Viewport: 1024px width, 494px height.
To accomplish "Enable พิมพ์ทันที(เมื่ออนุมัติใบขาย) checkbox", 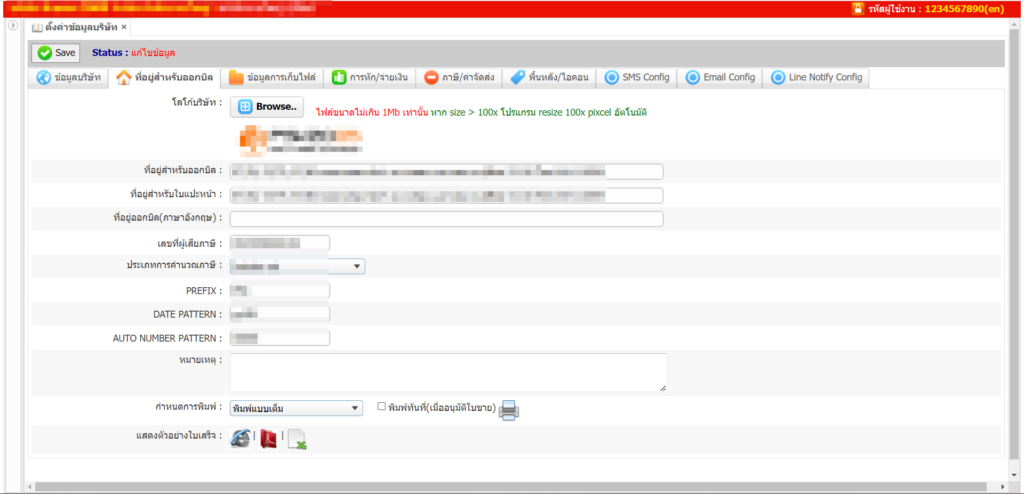I will [x=382, y=407].
